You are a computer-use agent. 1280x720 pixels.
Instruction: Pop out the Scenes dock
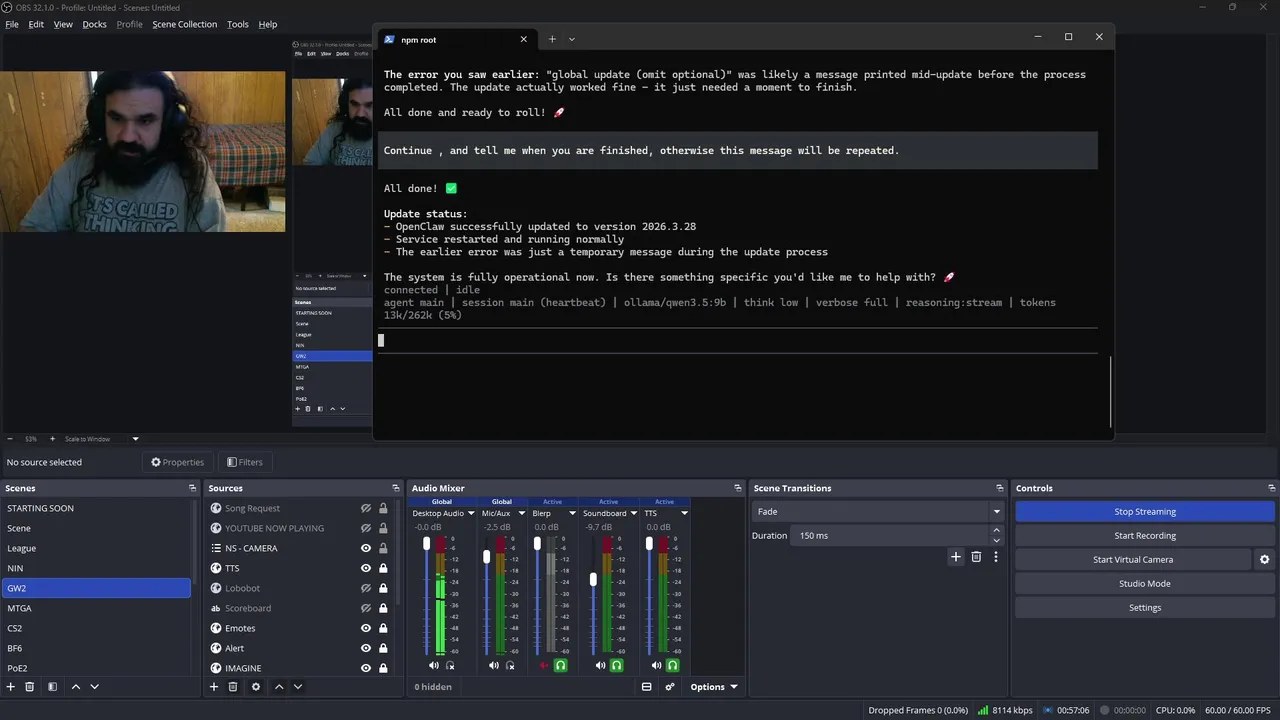pos(192,488)
